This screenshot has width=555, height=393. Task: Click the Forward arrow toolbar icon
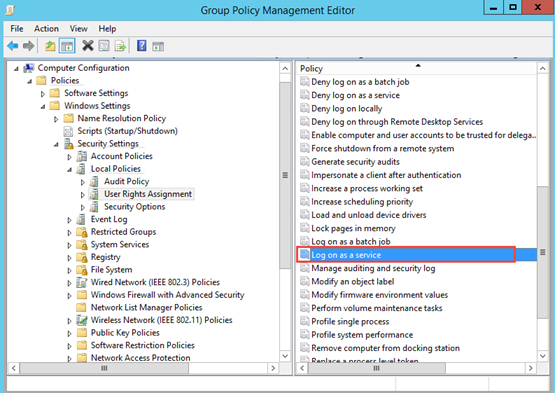pyautogui.click(x=28, y=46)
